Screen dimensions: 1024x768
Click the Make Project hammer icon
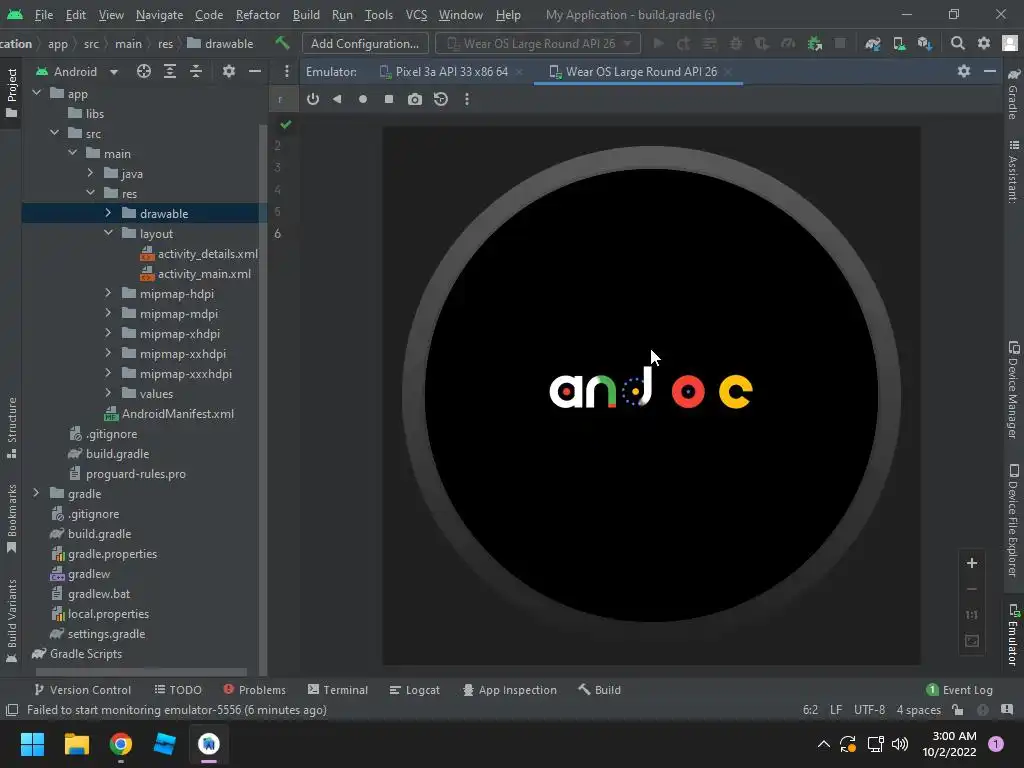point(282,43)
